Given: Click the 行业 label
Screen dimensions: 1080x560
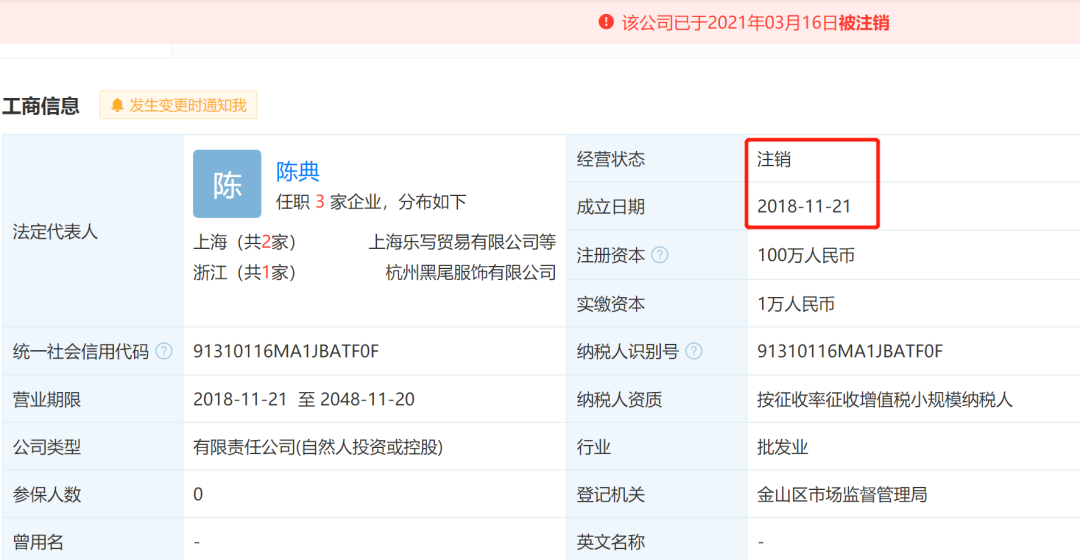Looking at the screenshot, I should coord(594,447).
